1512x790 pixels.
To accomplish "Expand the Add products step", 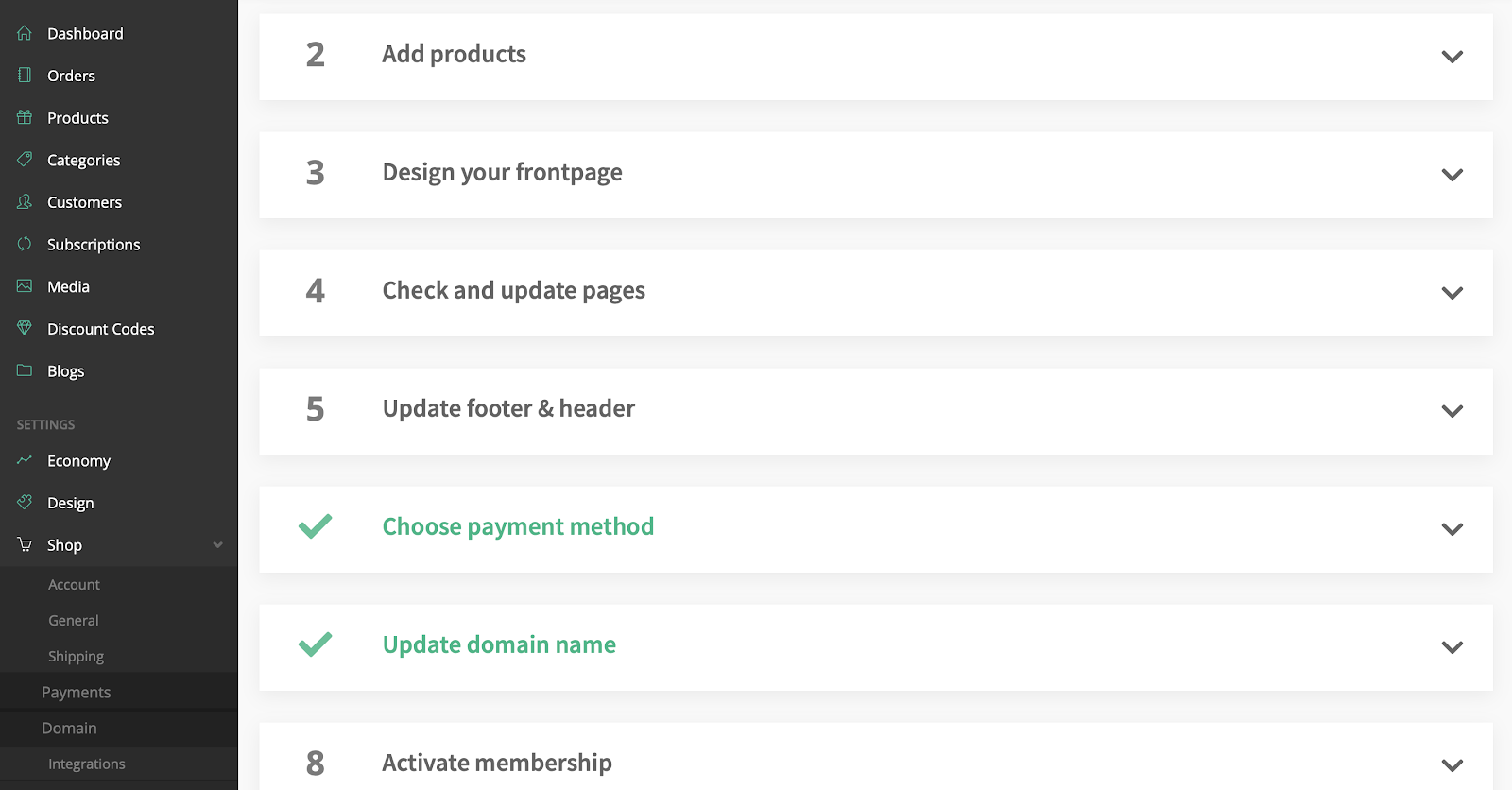I will tap(1452, 57).
